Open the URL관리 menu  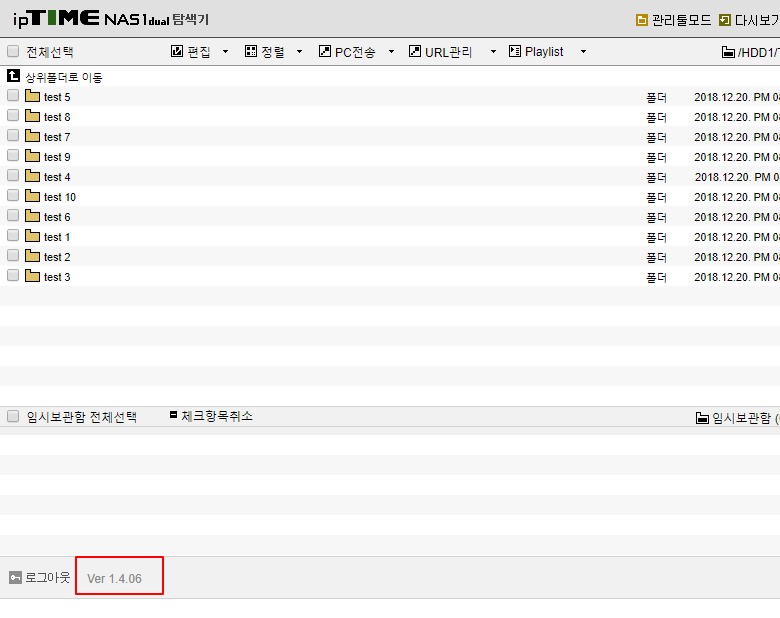pos(448,52)
